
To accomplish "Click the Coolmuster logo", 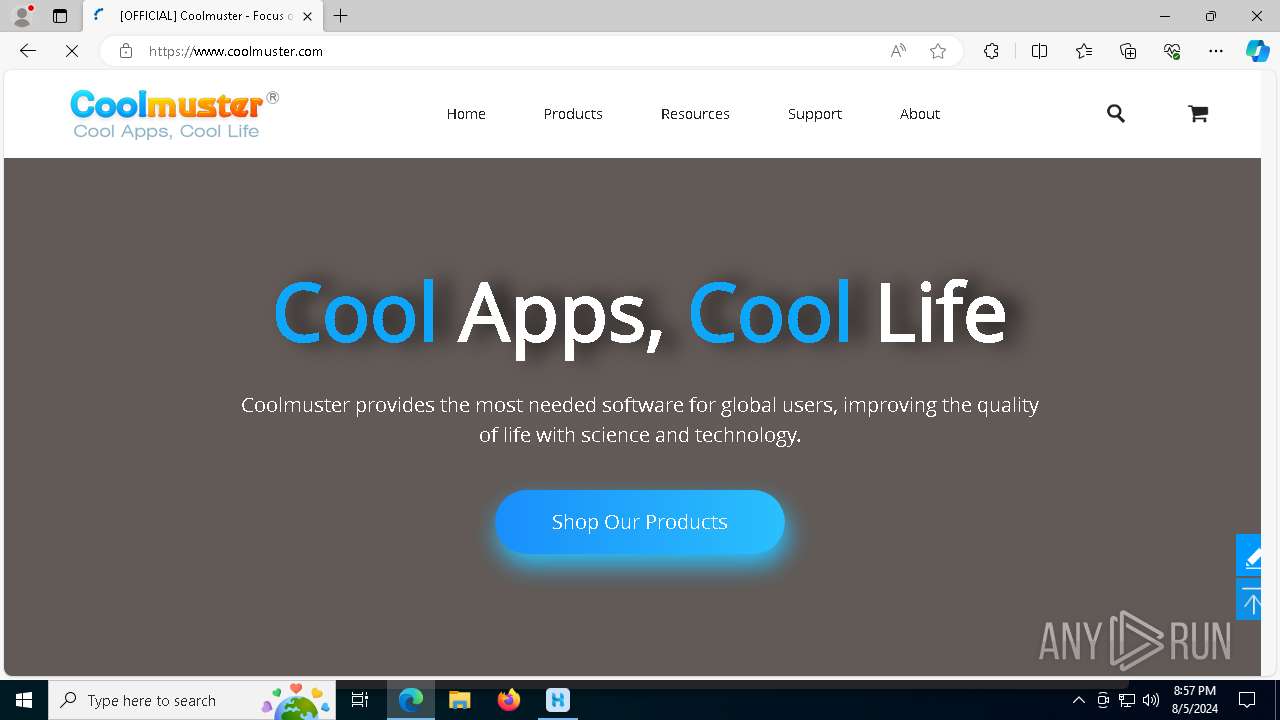I will 174,114.
